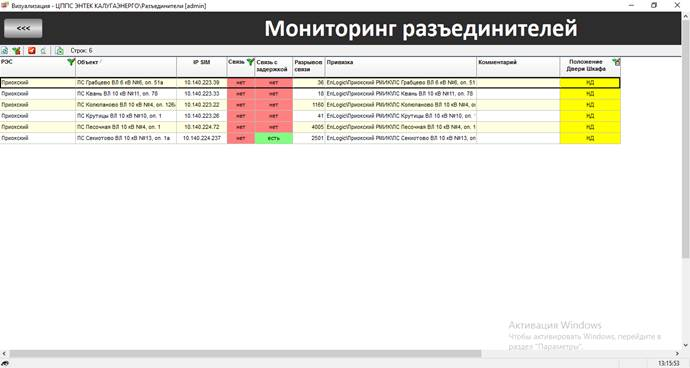The height and width of the screenshot is (368, 690).
Task: Go back with the <<< button
Action: click(23, 28)
